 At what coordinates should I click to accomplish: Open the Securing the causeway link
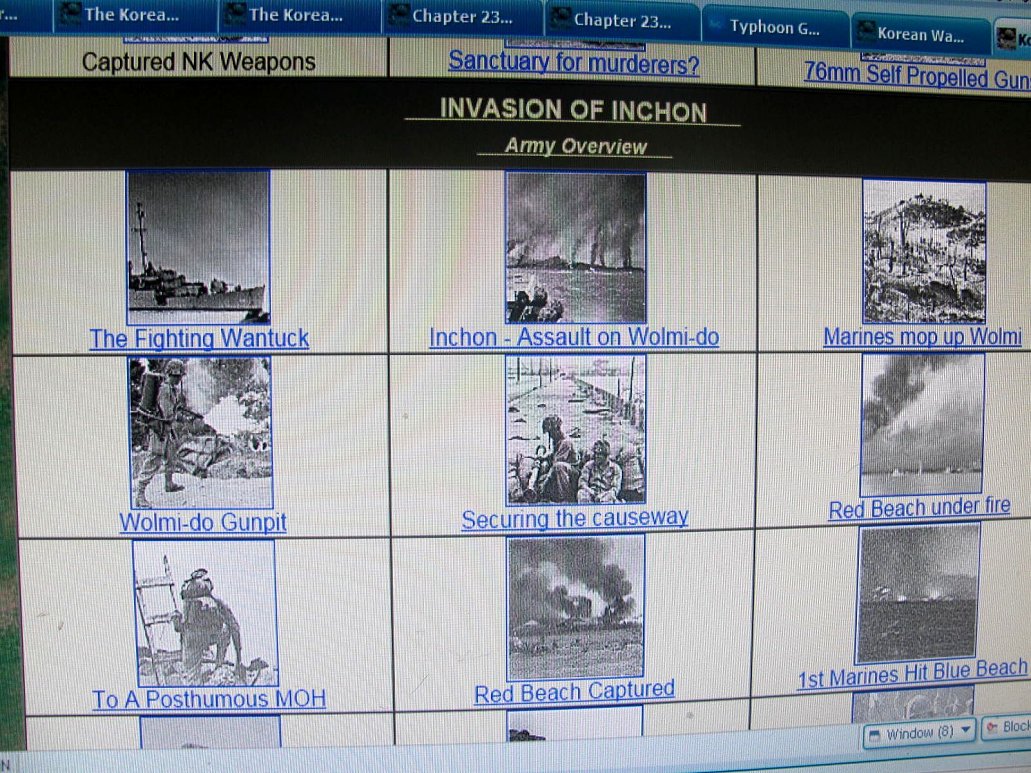pyautogui.click(x=575, y=518)
